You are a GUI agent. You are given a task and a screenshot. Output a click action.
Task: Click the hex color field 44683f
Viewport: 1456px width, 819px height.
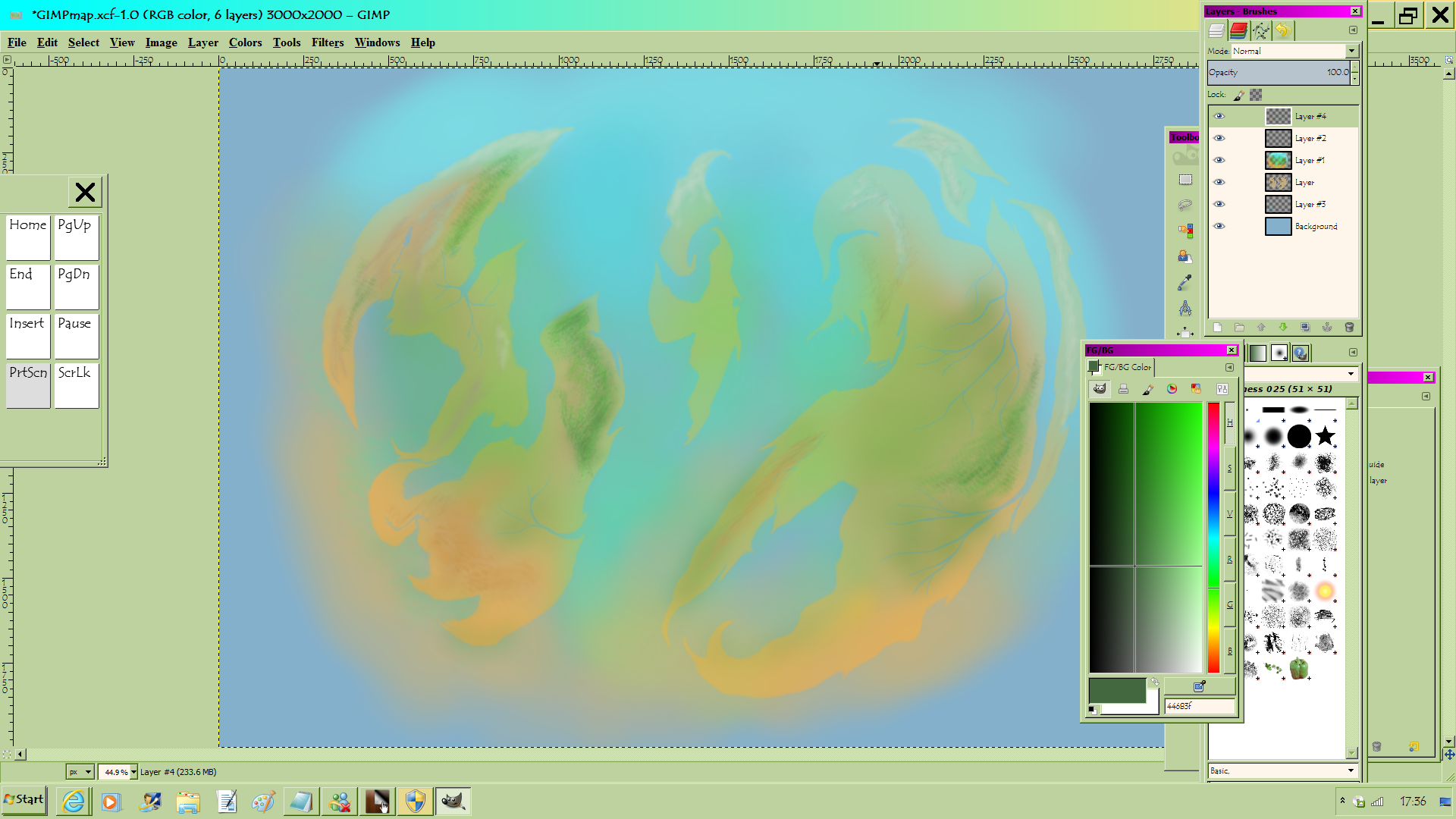[x=1200, y=706]
